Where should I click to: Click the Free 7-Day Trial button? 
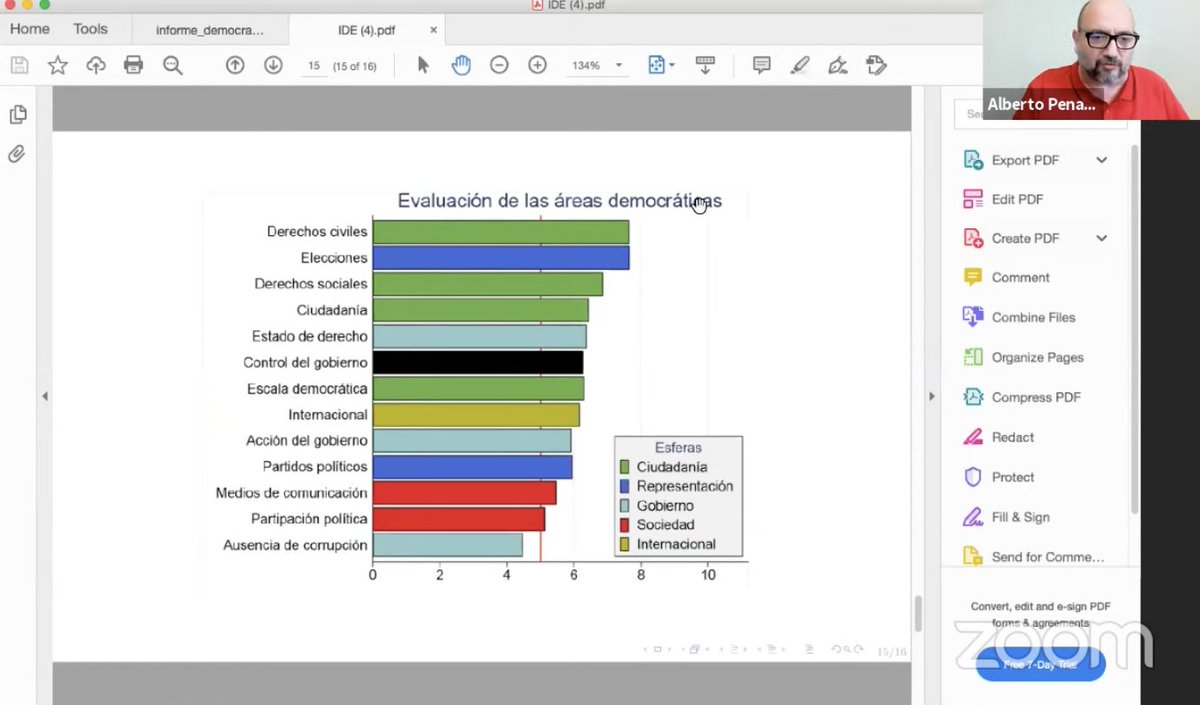coord(1041,664)
